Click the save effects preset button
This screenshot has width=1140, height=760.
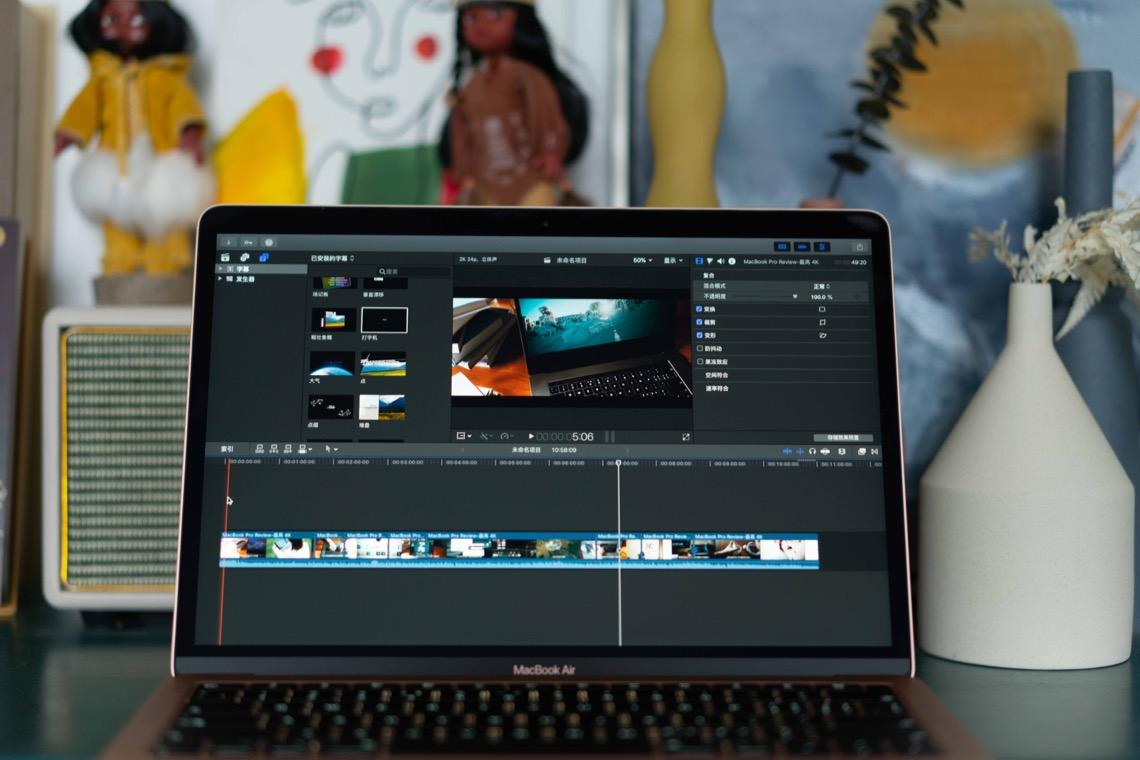pyautogui.click(x=842, y=438)
